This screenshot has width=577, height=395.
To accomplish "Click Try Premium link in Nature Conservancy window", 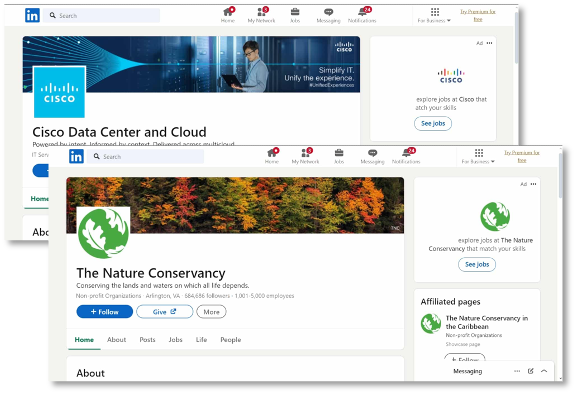I will [522, 156].
